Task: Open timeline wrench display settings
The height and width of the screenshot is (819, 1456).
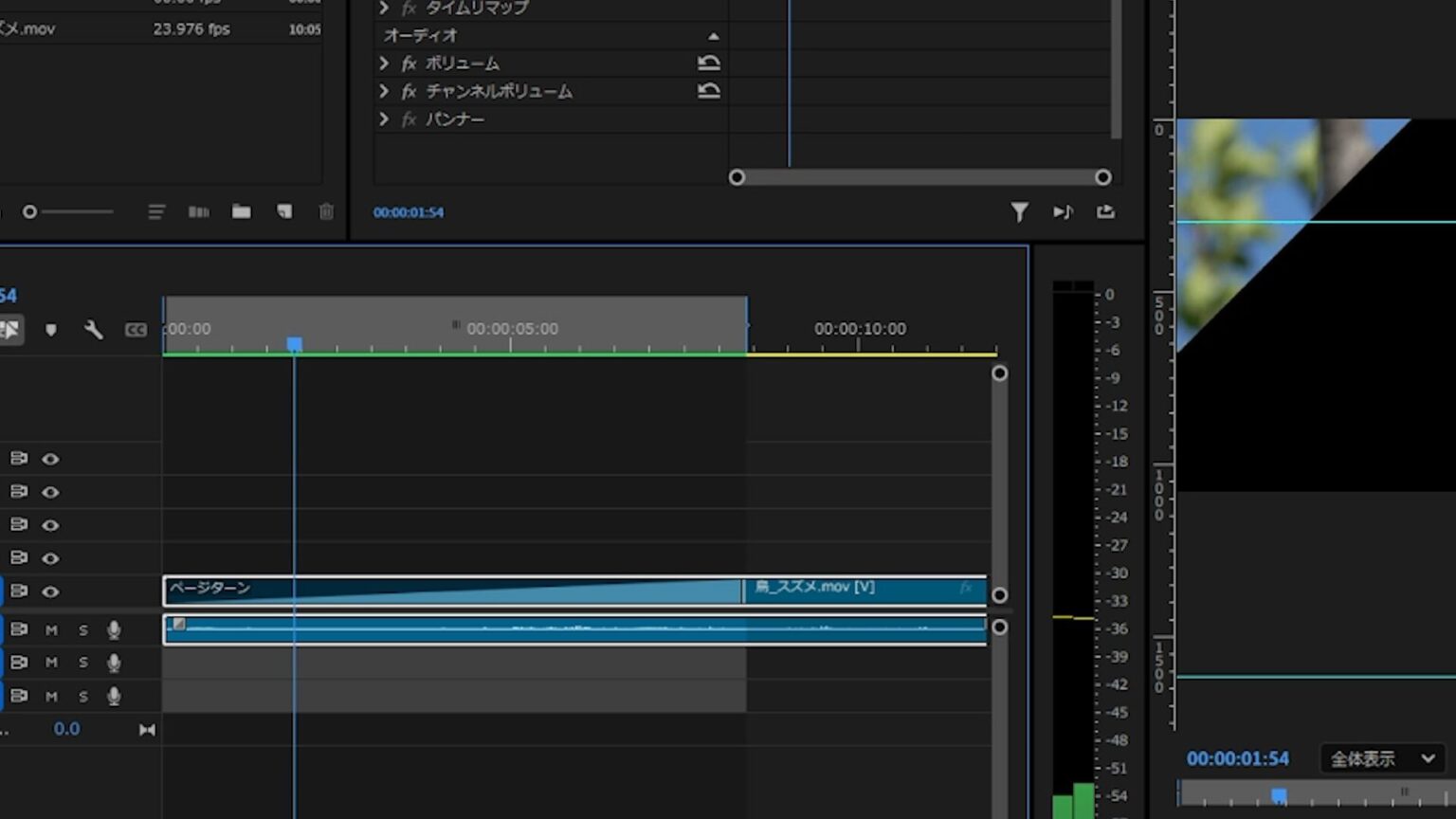Action: (x=93, y=329)
